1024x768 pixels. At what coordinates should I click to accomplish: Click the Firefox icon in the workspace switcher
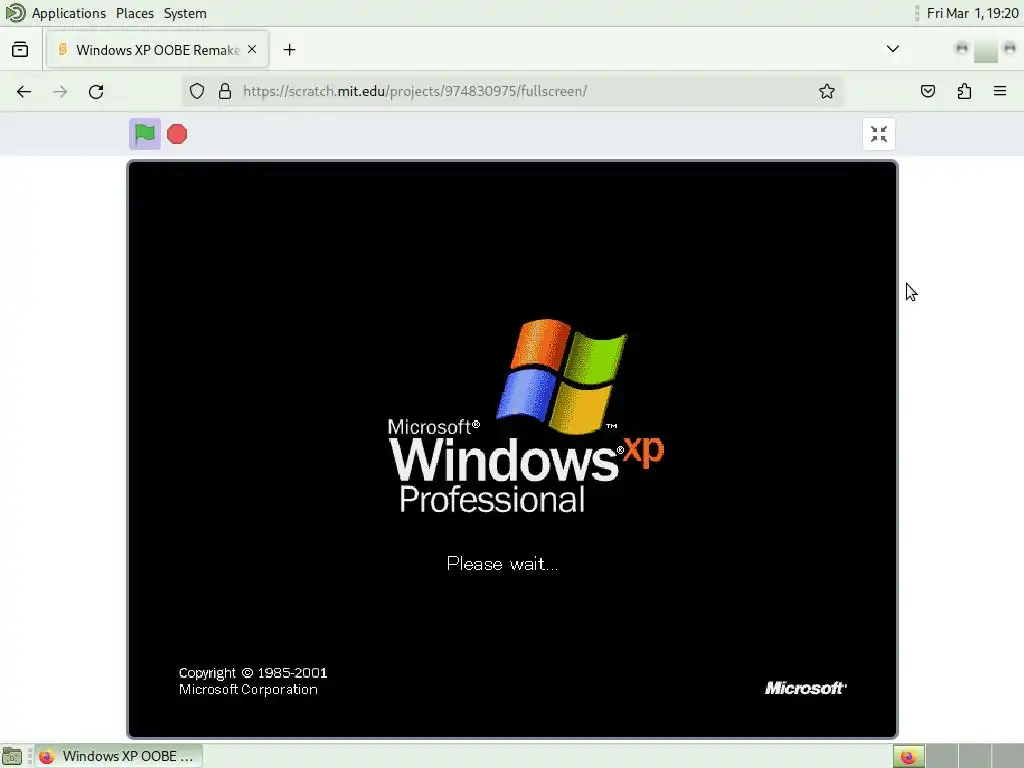point(908,756)
